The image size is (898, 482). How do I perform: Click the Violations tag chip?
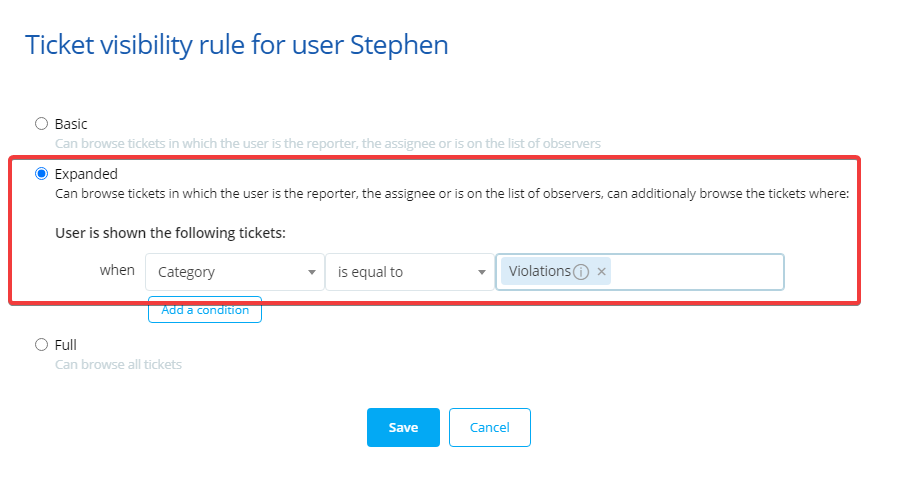click(x=540, y=272)
